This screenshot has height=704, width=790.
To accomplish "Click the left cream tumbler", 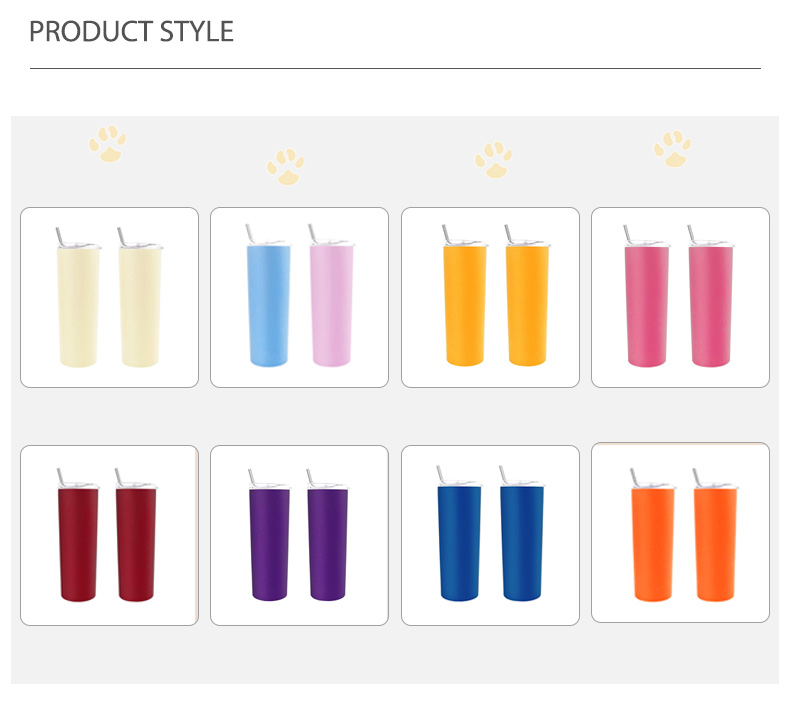I will pos(78,297).
